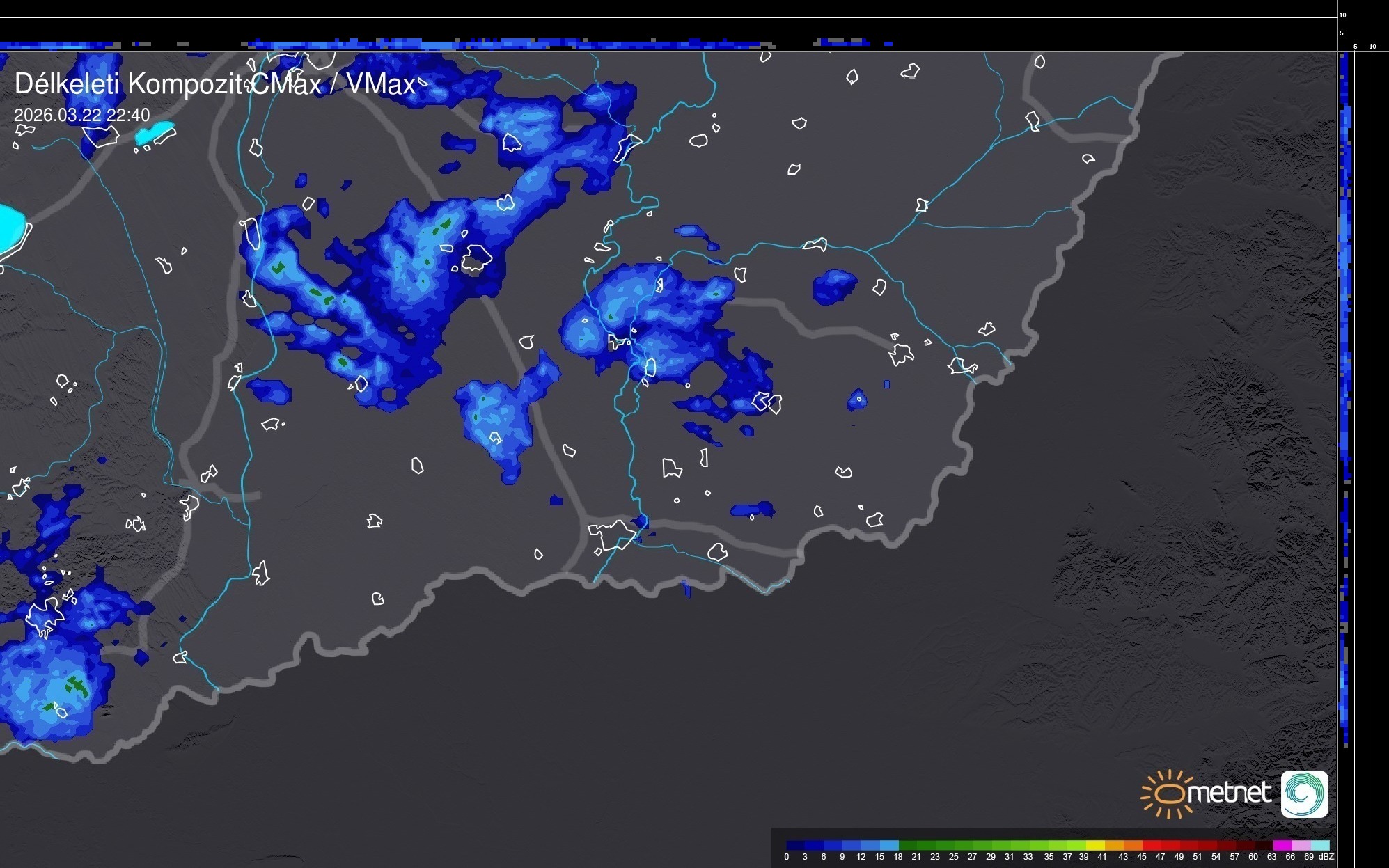Select the light blue swatch above 15
This screenshot has height=868, width=1389.
point(888,845)
